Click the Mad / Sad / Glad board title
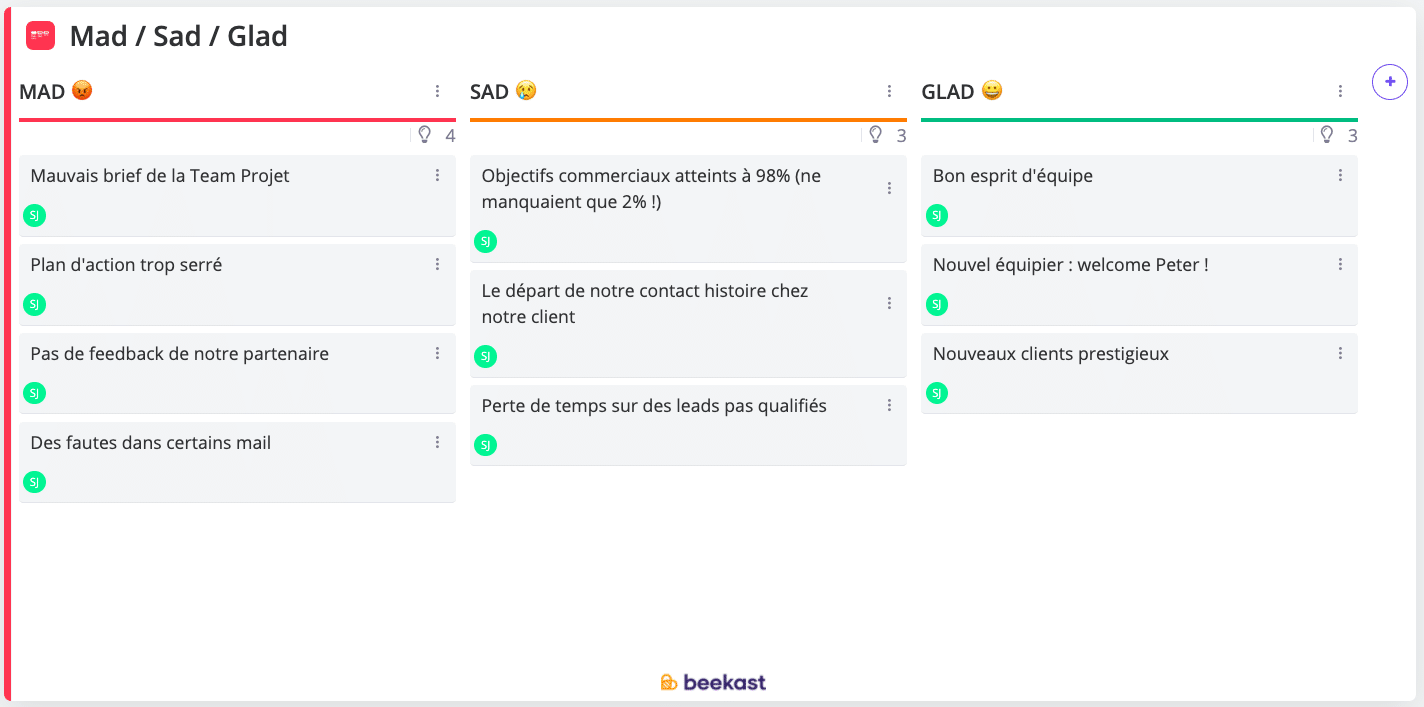 point(179,37)
